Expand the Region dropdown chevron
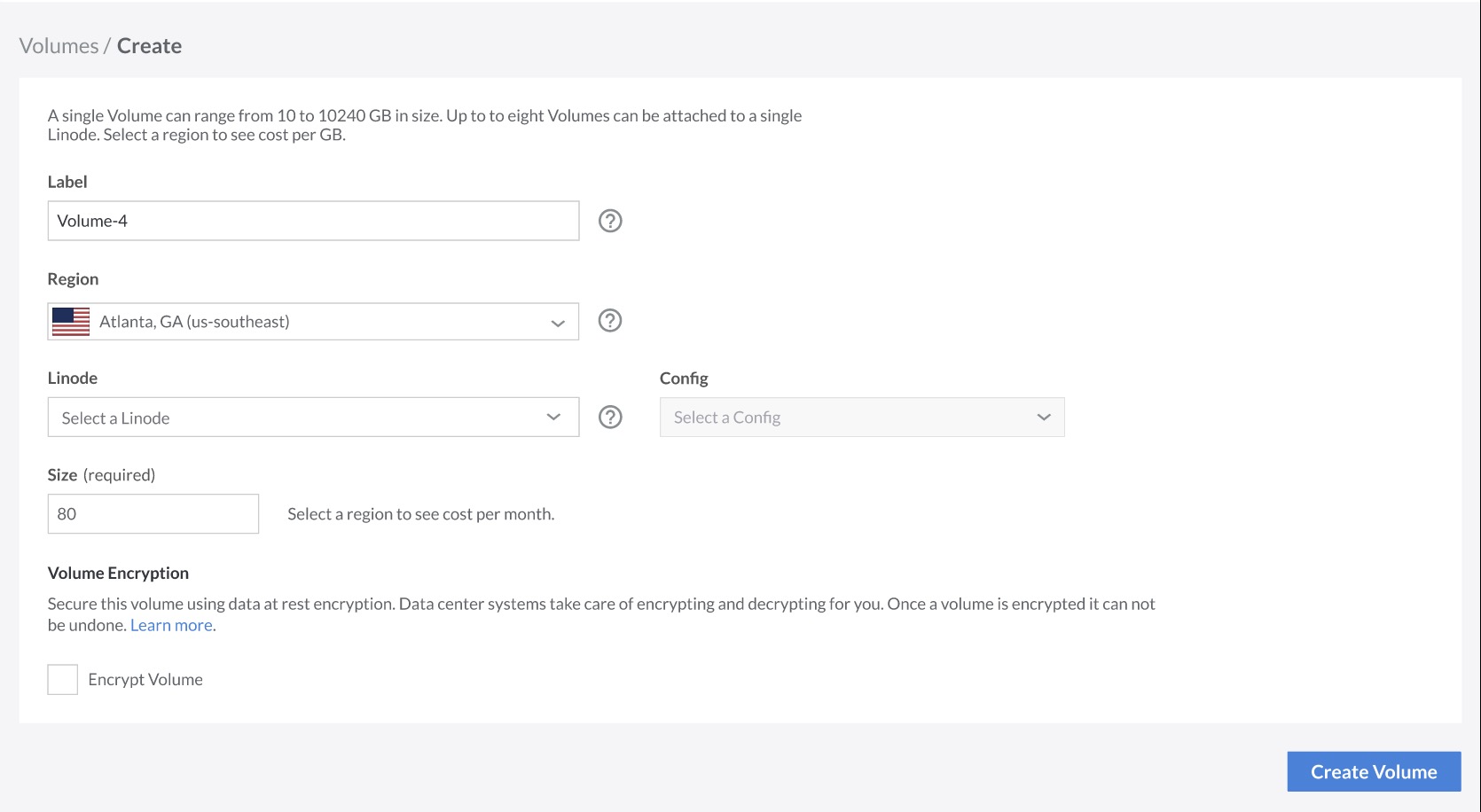The width and height of the screenshot is (1481, 812). click(x=558, y=323)
